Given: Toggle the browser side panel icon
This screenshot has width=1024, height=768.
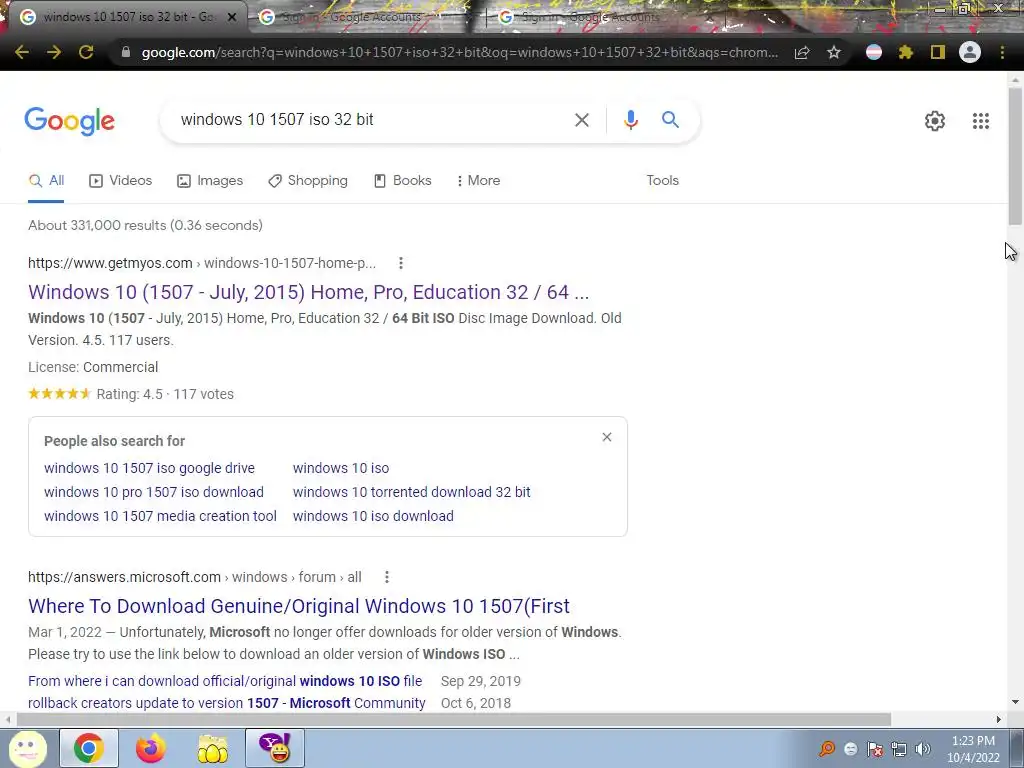Looking at the screenshot, I should [x=938, y=52].
